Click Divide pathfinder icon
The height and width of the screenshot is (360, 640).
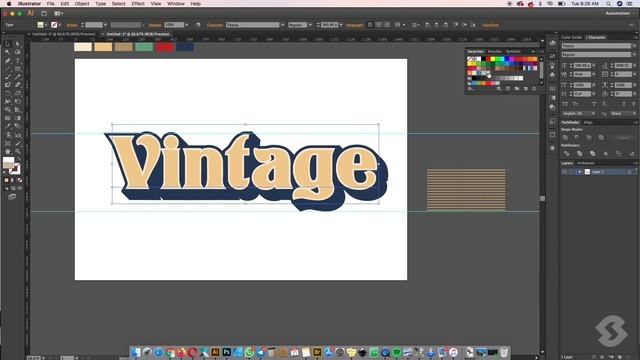tap(566, 153)
